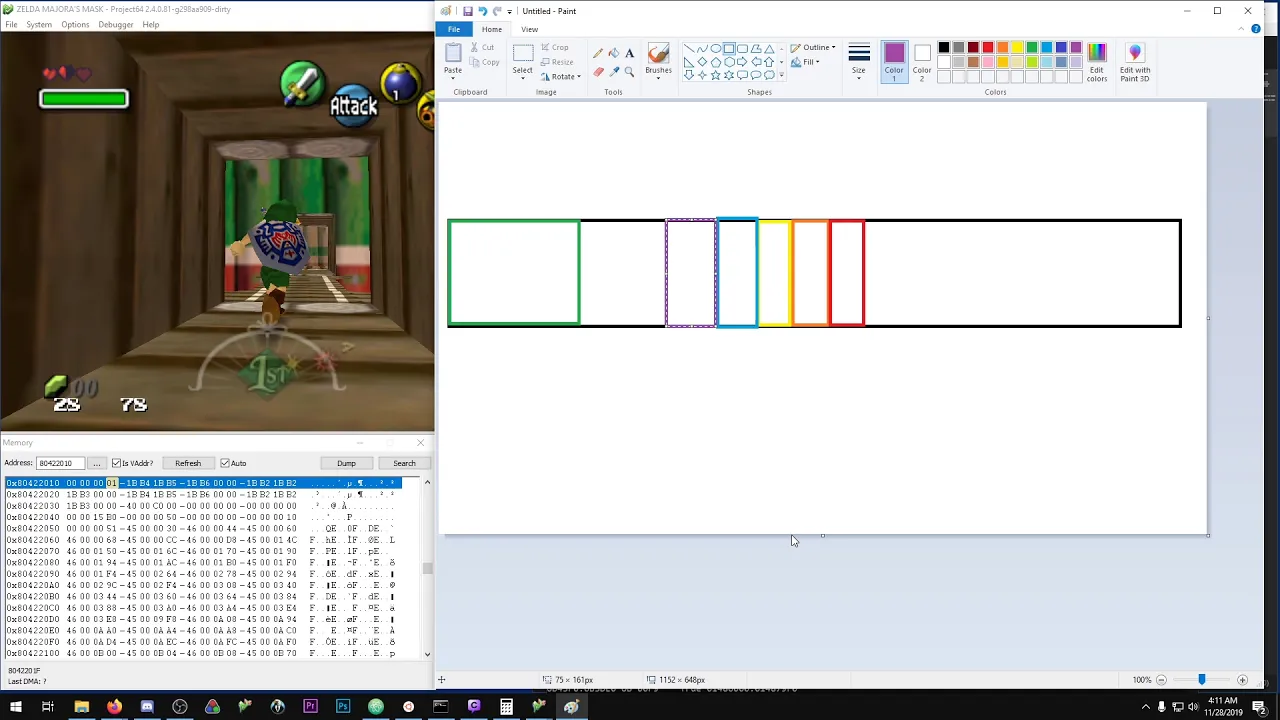The width and height of the screenshot is (1280, 720).
Task: Open Project64 Debugger menu
Action: coord(116,24)
